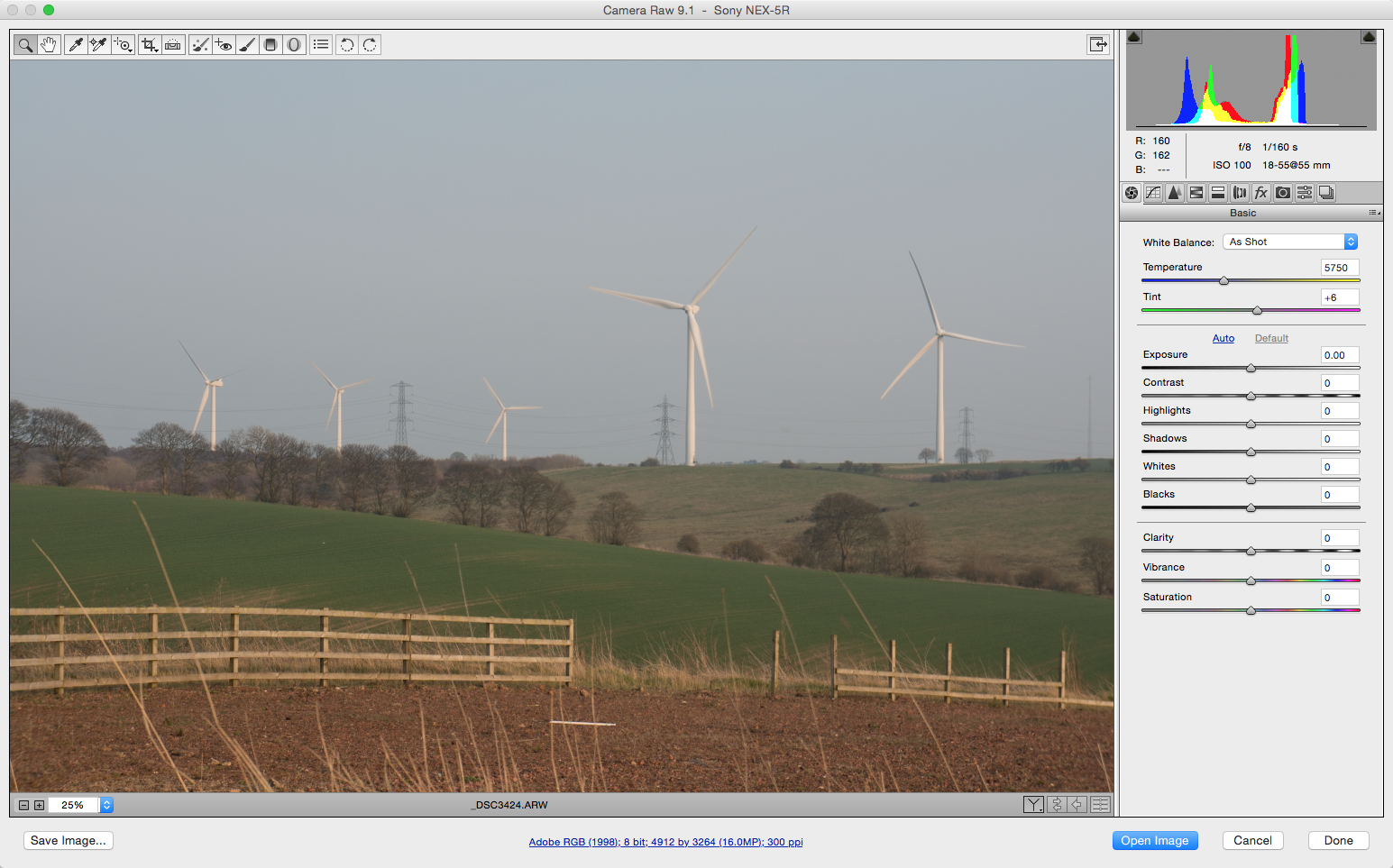Image resolution: width=1393 pixels, height=868 pixels.
Task: Open the Basic panel tab
Action: pos(1132,193)
